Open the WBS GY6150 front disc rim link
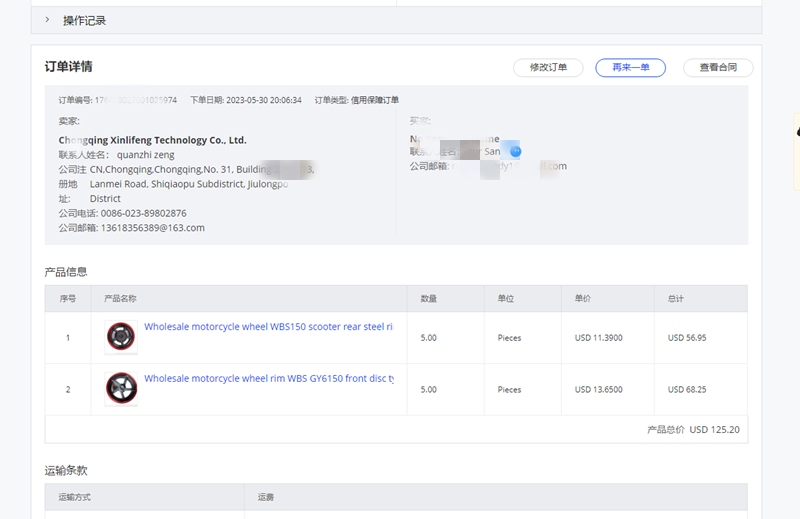 [x=268, y=379]
